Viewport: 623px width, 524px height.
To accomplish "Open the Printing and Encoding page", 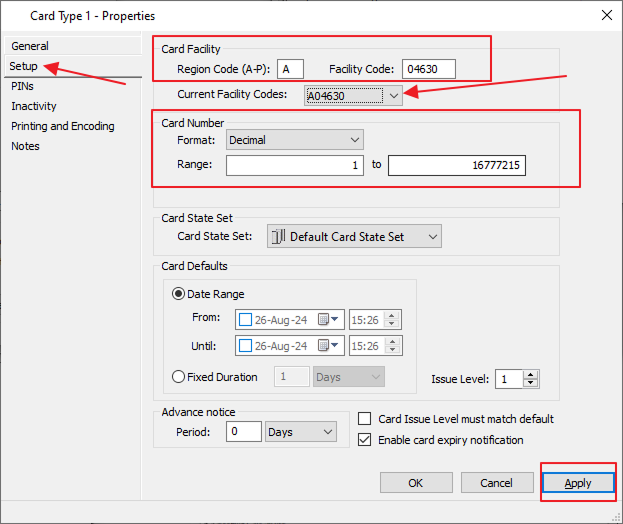I will (x=62, y=126).
